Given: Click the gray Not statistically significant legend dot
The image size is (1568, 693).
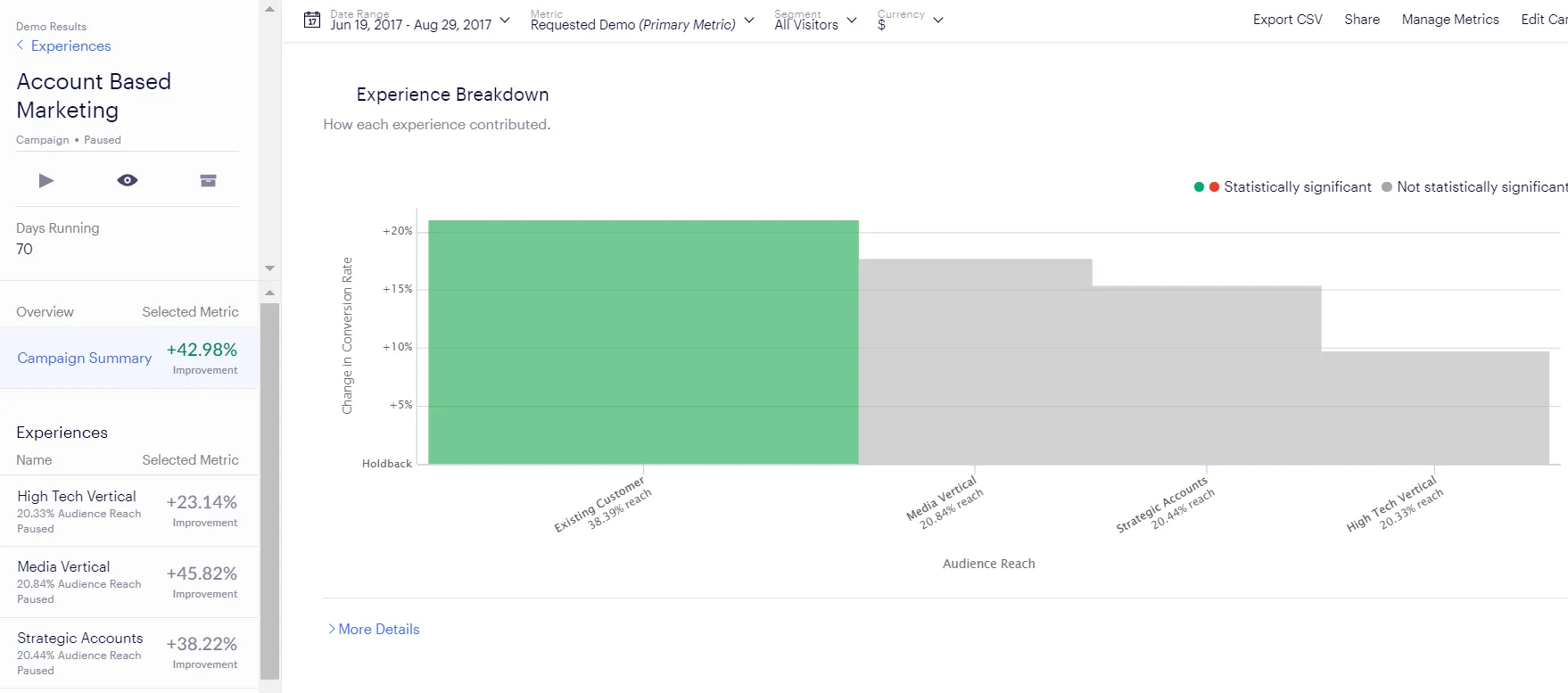Looking at the screenshot, I should point(1387,187).
